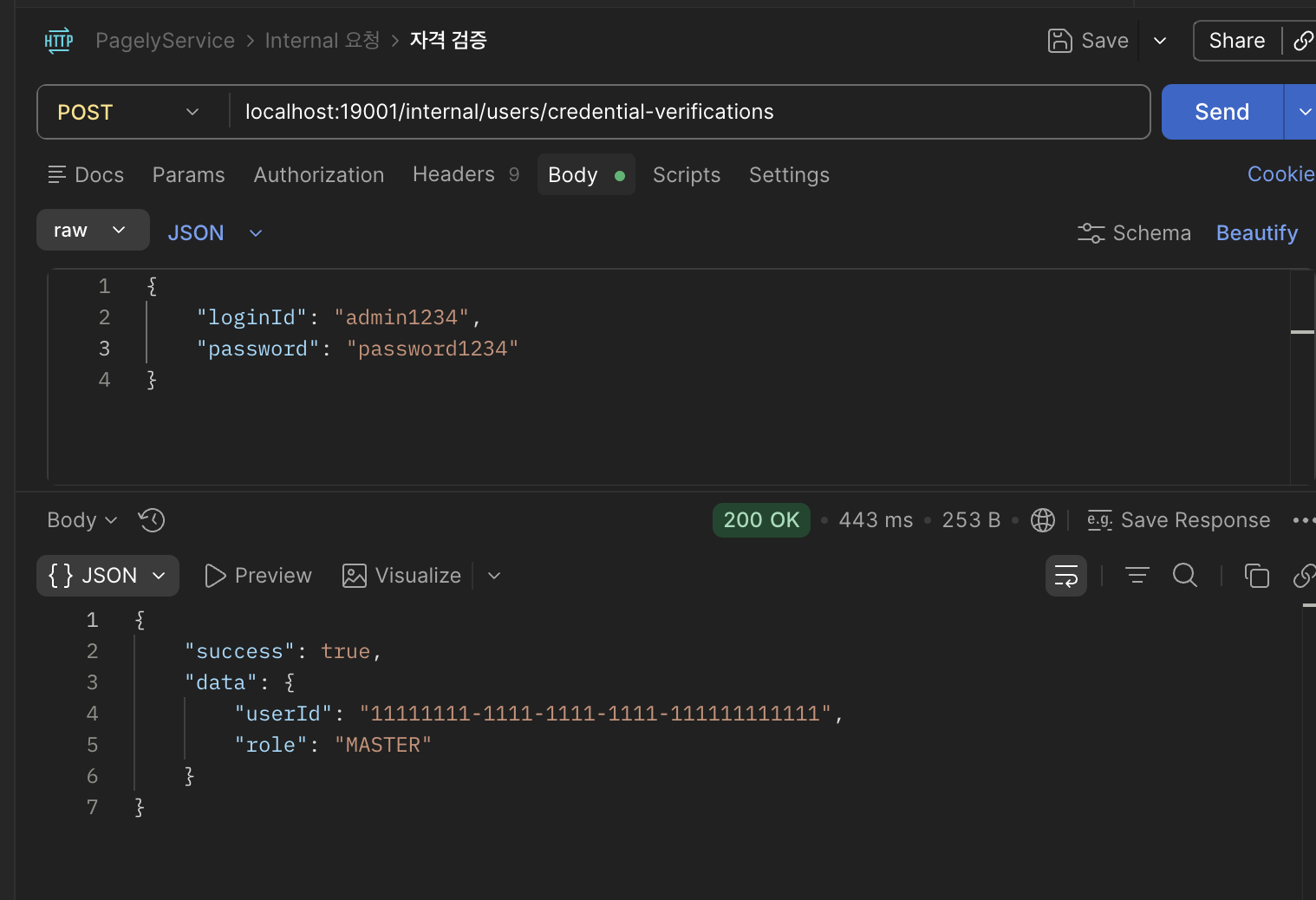Switch response view to Visualize
This screenshot has width=1316, height=900.
pos(402,576)
